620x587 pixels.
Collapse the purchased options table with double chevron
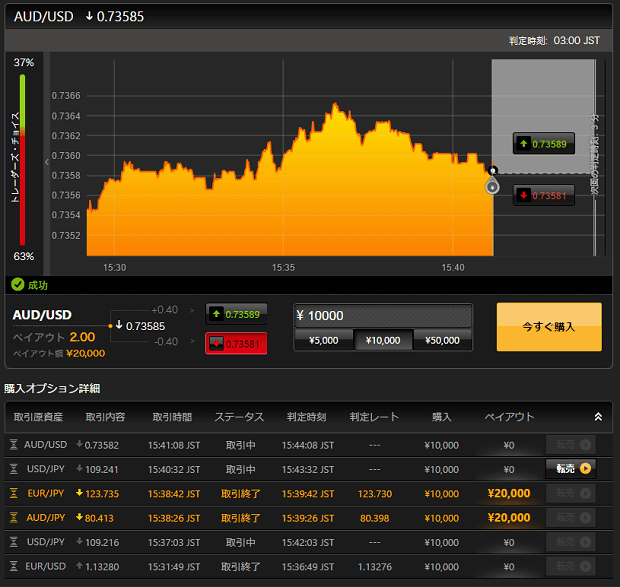[x=598, y=417]
